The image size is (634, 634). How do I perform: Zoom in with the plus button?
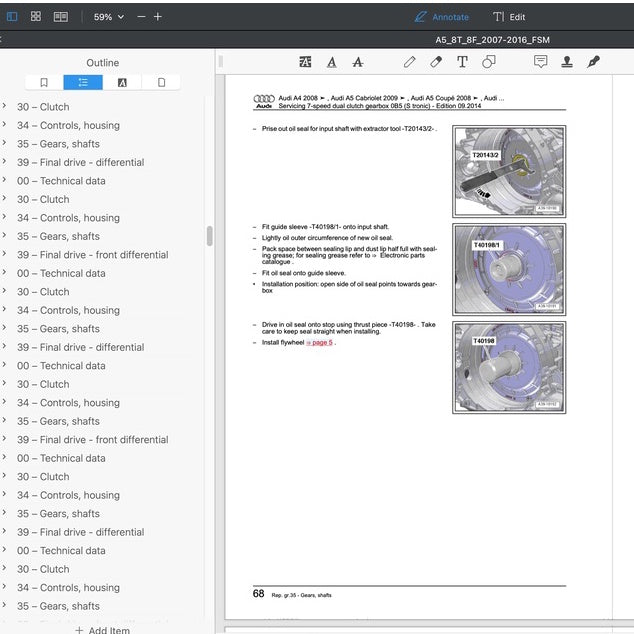point(158,17)
